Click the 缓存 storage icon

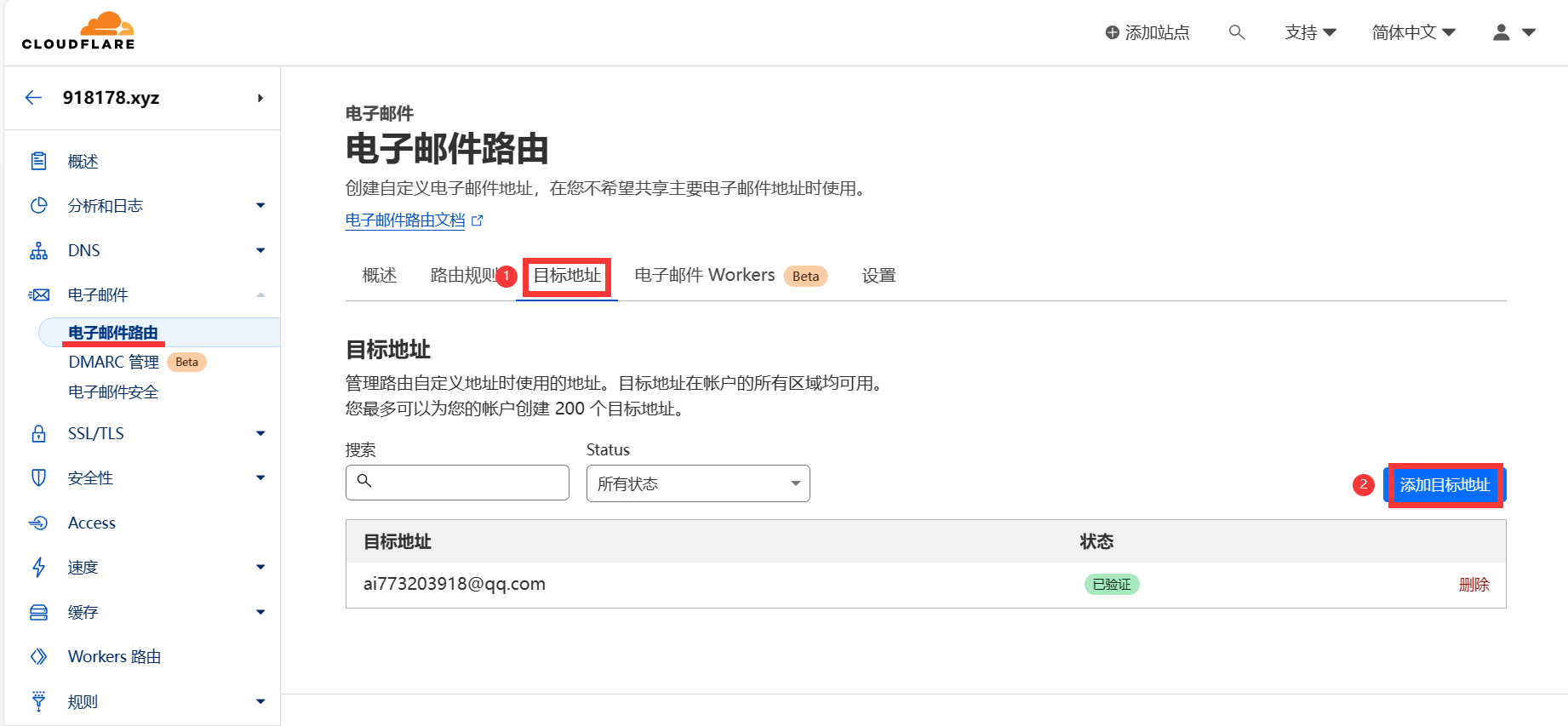tap(39, 612)
